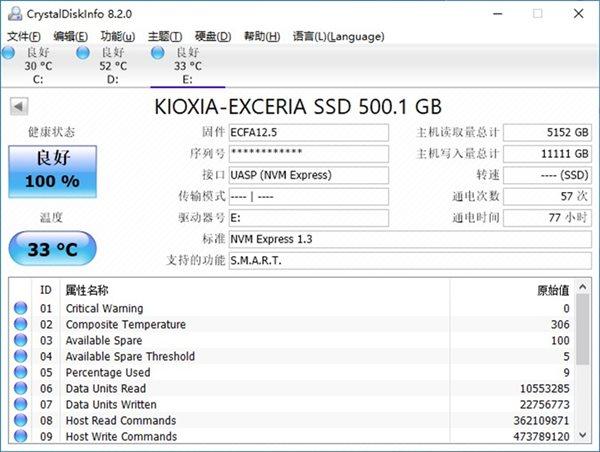Click status orb beside Critical Warning
The width and height of the screenshot is (600, 452).
(21, 308)
